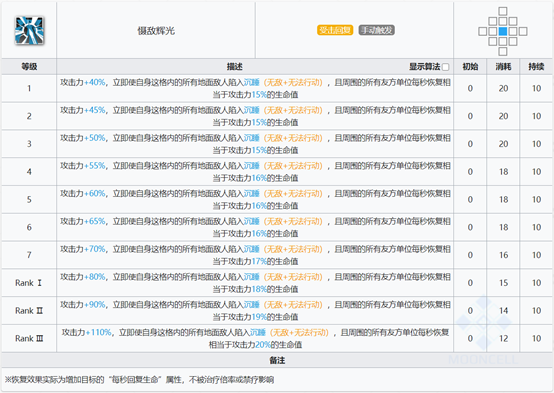This screenshot has height=393, width=554.
Task: Click the 初始 column header
Action: [x=470, y=66]
